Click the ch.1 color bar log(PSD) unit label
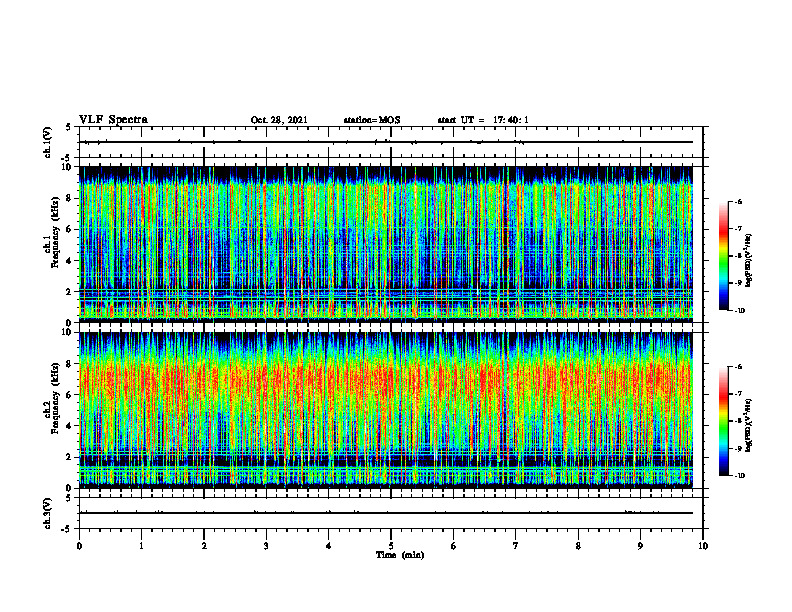Screen dimensions: 792x612 (x=749, y=261)
